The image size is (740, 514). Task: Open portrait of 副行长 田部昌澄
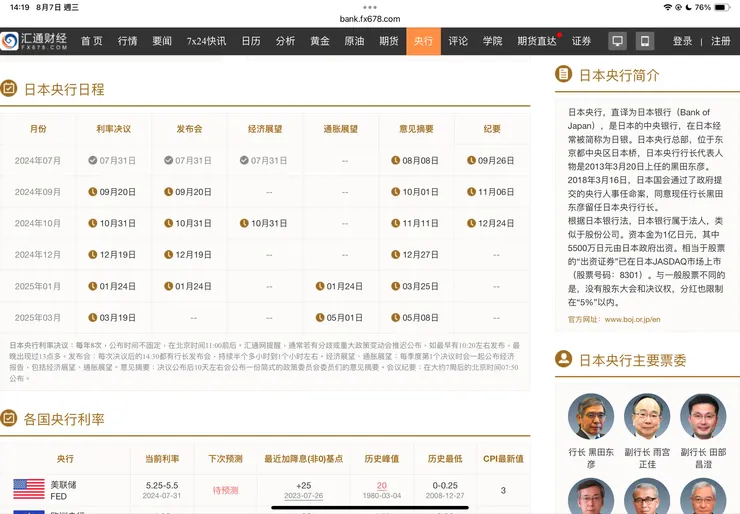[703, 416]
